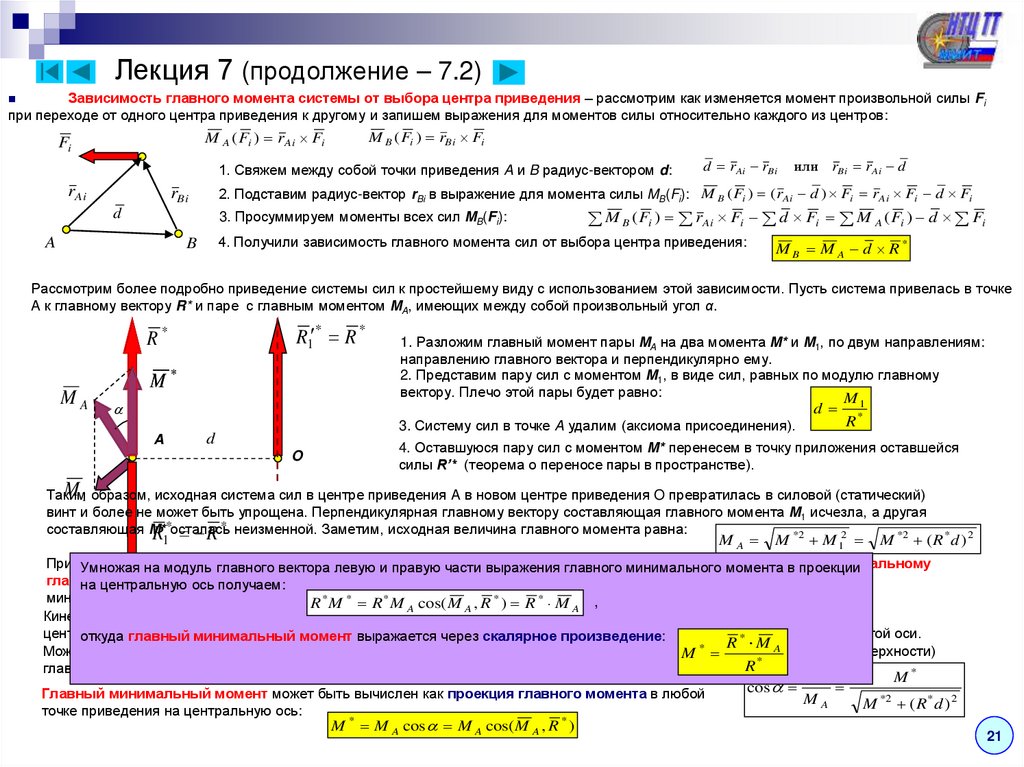
Task: Click the formula M_B(F_i) = r_Bi × F_i
Action: 427,139
